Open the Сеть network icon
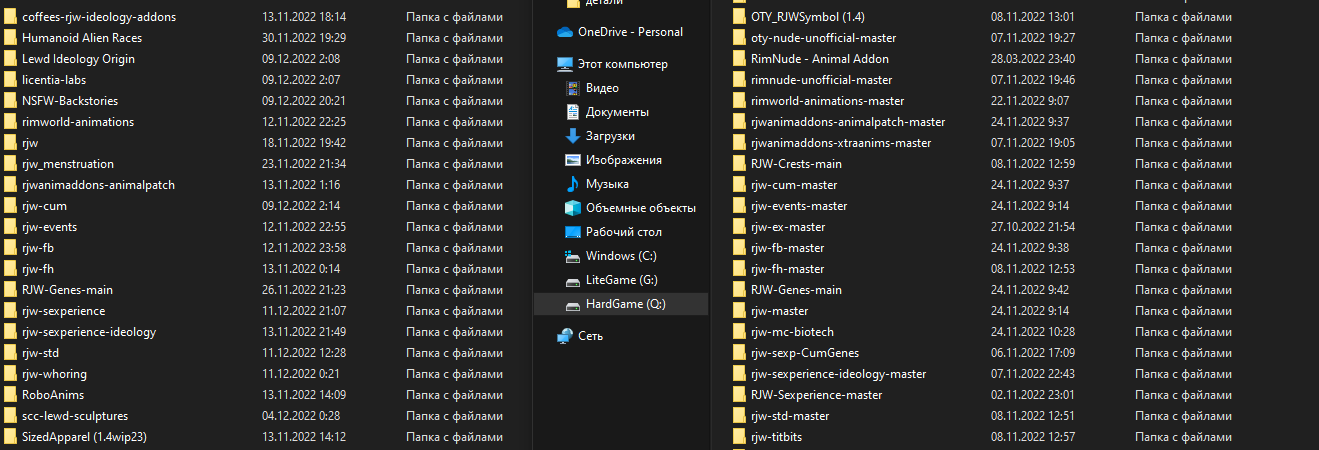1319x450 pixels. tap(565, 336)
